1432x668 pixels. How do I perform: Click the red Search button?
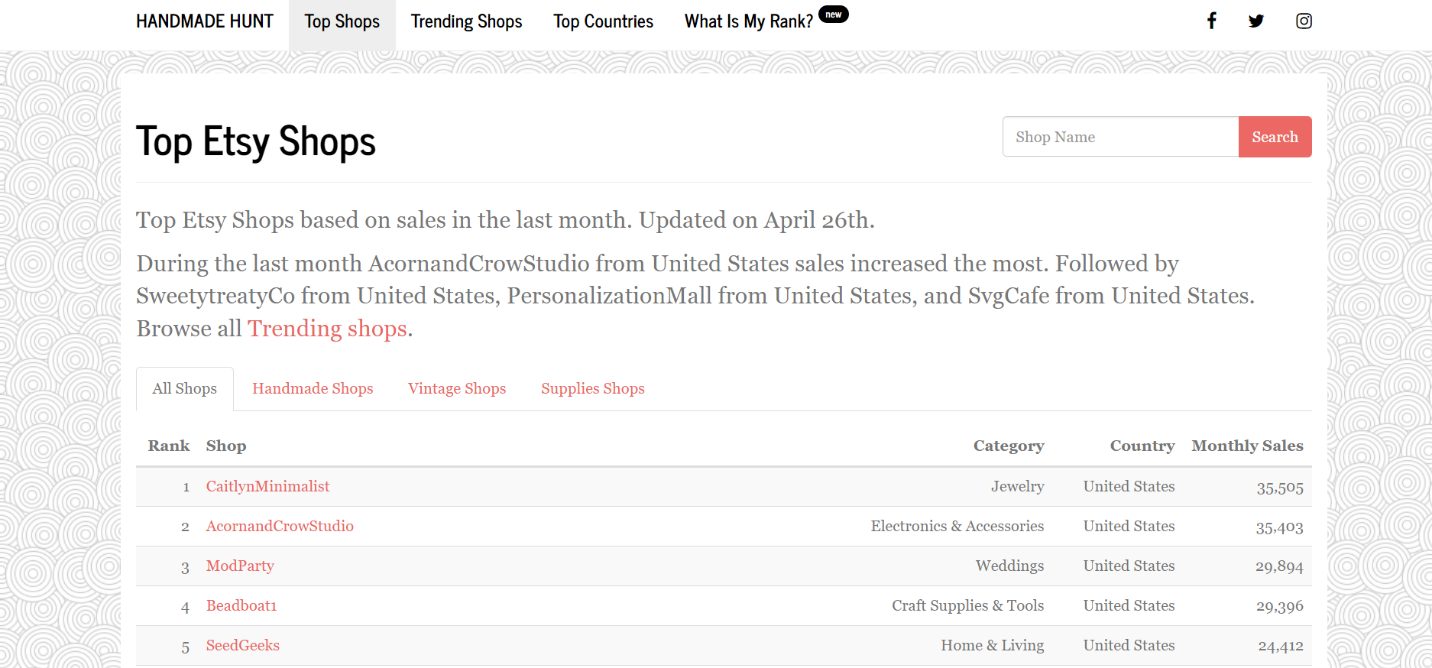pos(1275,137)
